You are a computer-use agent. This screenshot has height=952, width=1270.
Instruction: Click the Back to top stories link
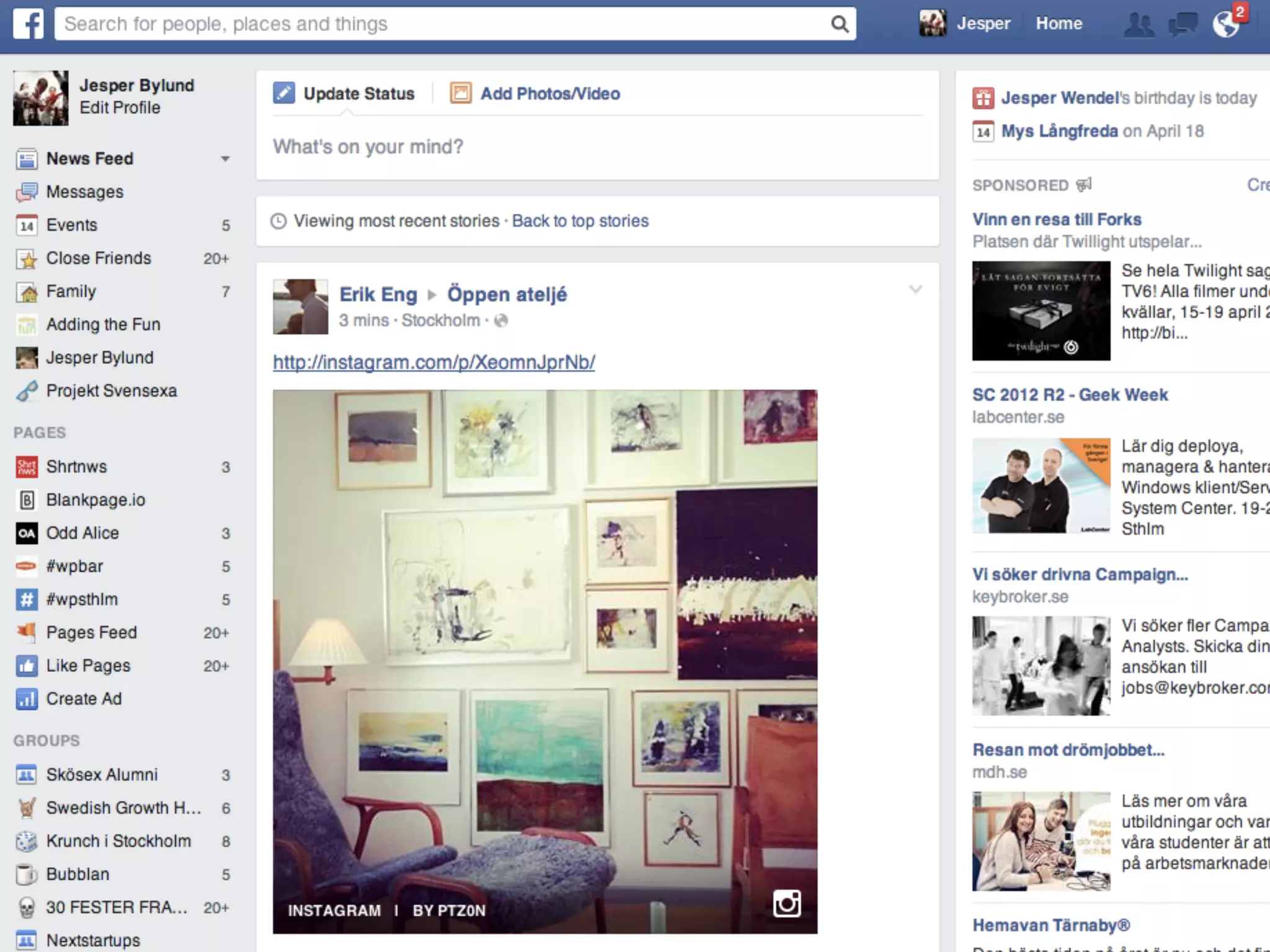[580, 221]
